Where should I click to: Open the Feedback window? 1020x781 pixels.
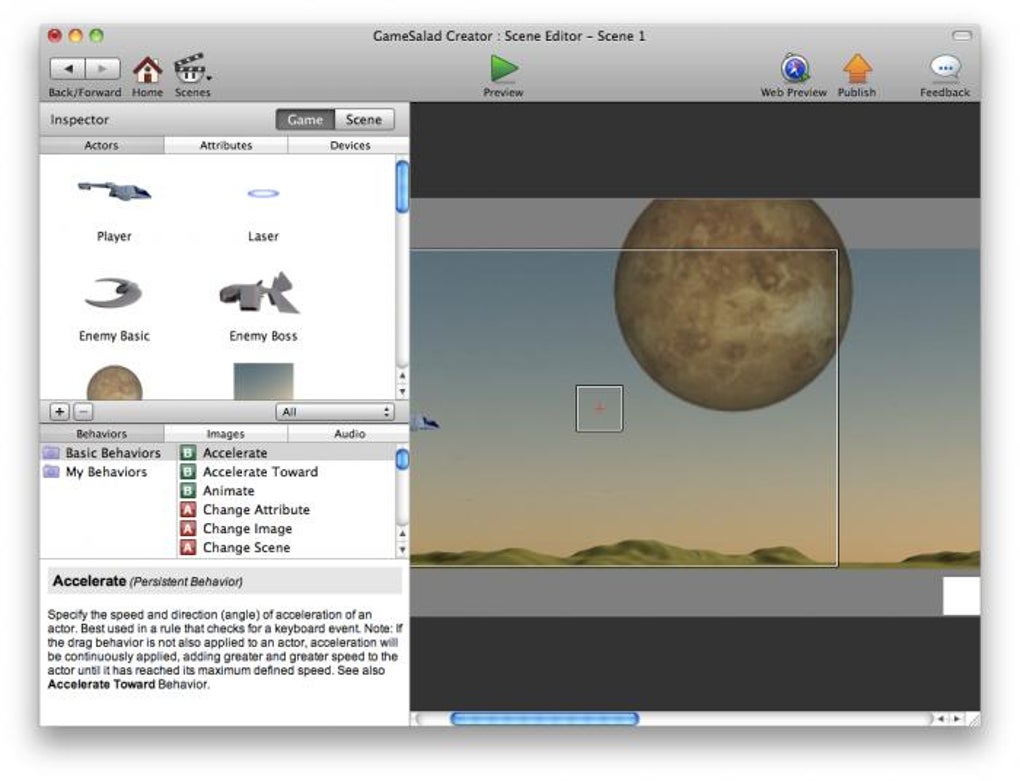coord(944,70)
